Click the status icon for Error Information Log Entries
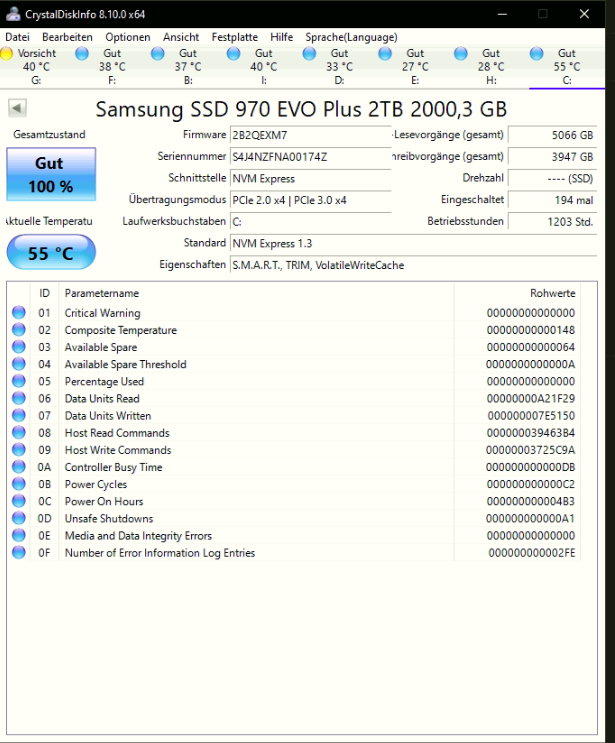Image resolution: width=615 pixels, height=743 pixels. pyautogui.click(x=18, y=553)
